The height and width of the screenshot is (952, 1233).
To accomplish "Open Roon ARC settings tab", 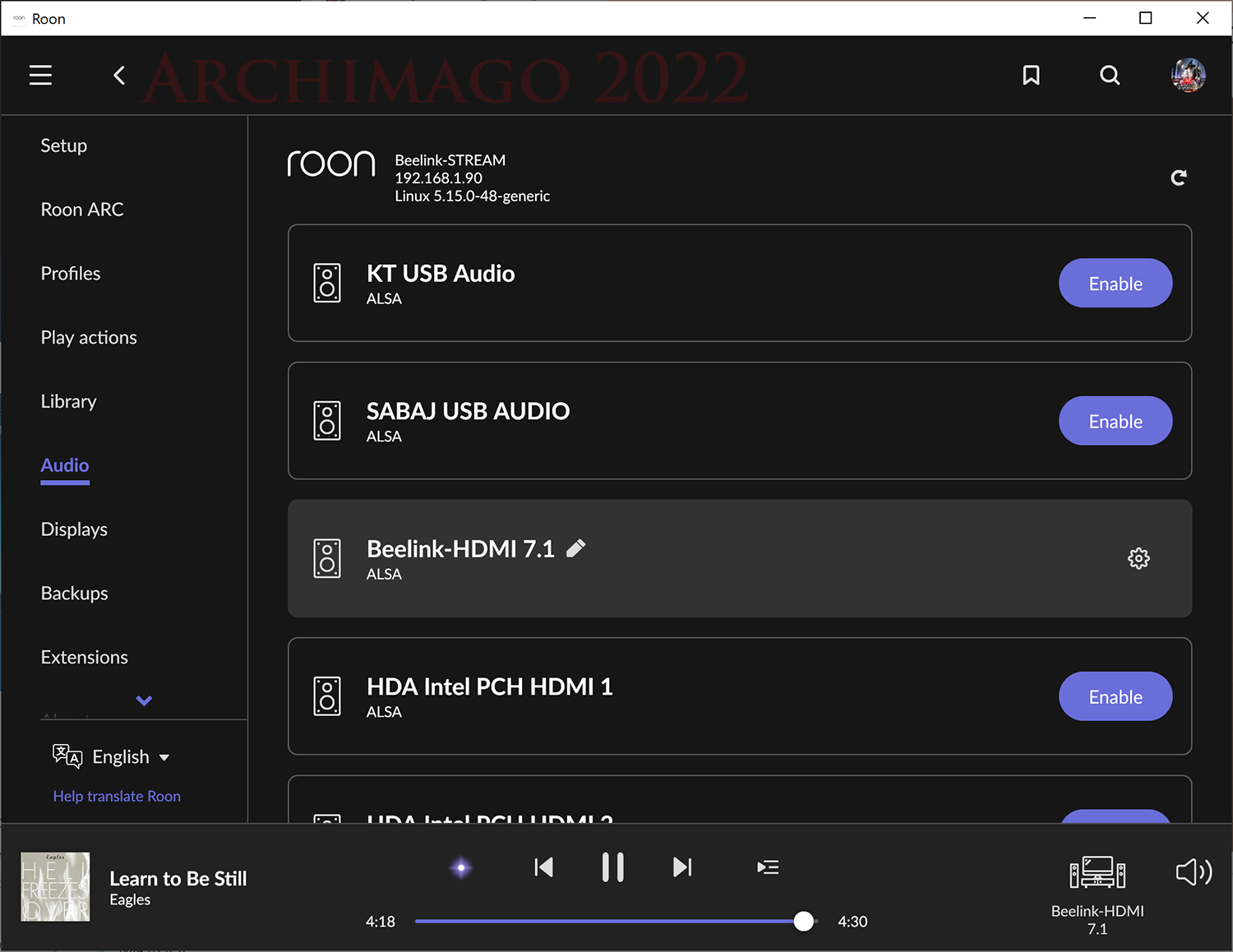I will click(x=82, y=210).
